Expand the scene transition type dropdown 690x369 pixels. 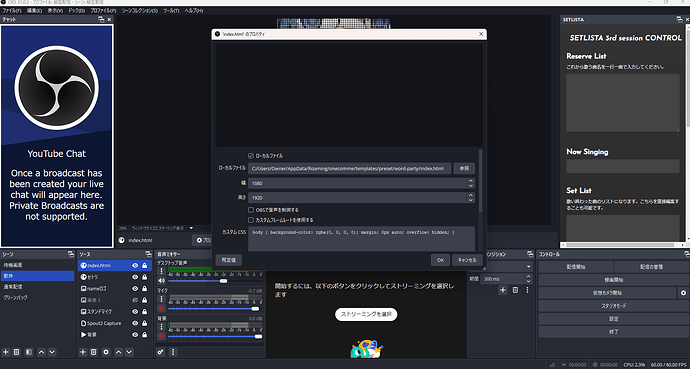click(x=528, y=267)
